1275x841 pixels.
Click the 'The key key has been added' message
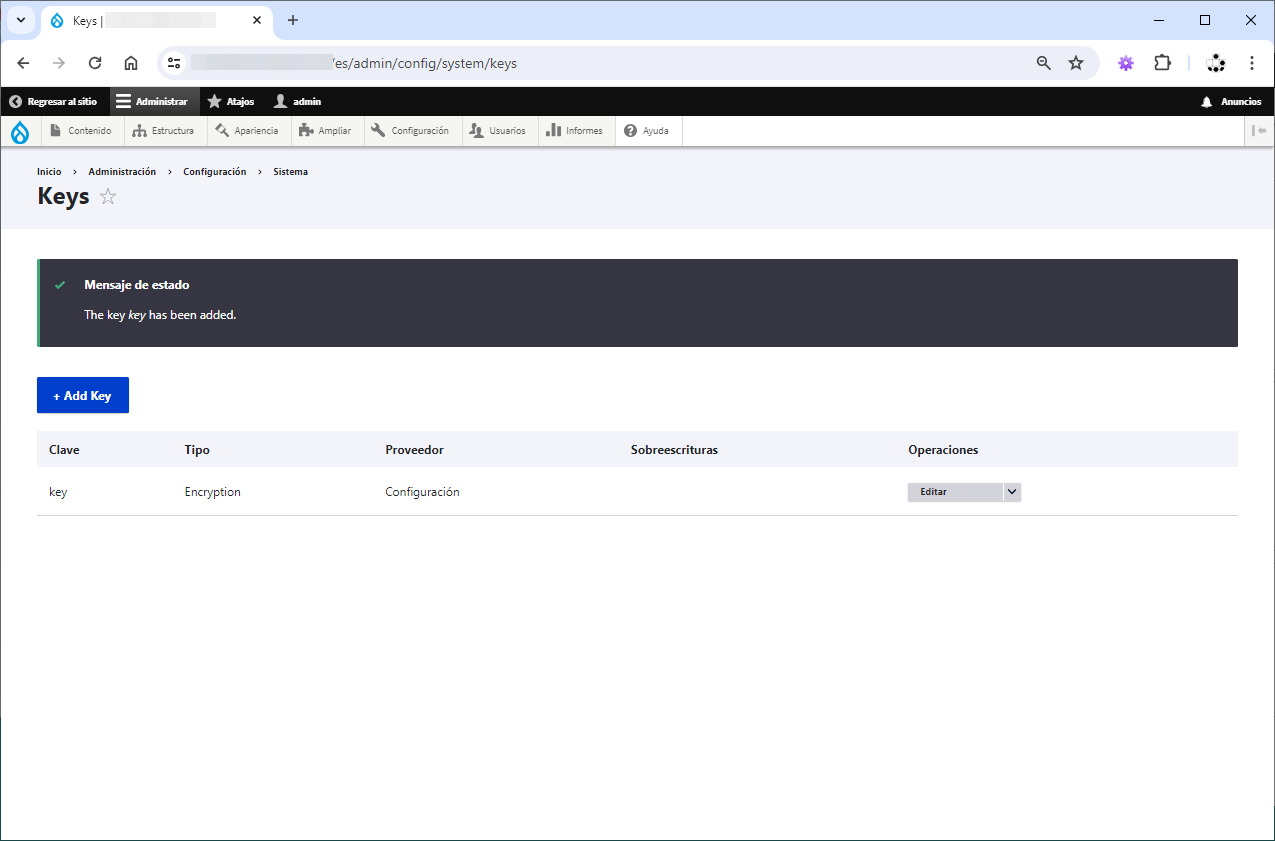pos(160,315)
